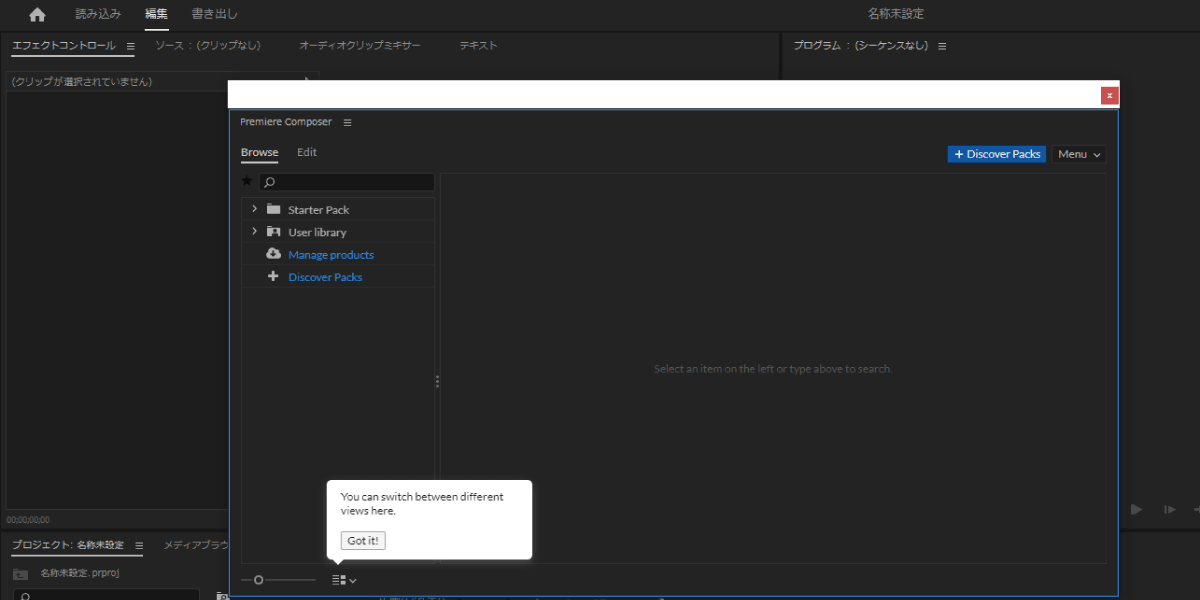Open the Premiere Composer panel menu icon
The height and width of the screenshot is (600, 1200).
click(x=347, y=122)
